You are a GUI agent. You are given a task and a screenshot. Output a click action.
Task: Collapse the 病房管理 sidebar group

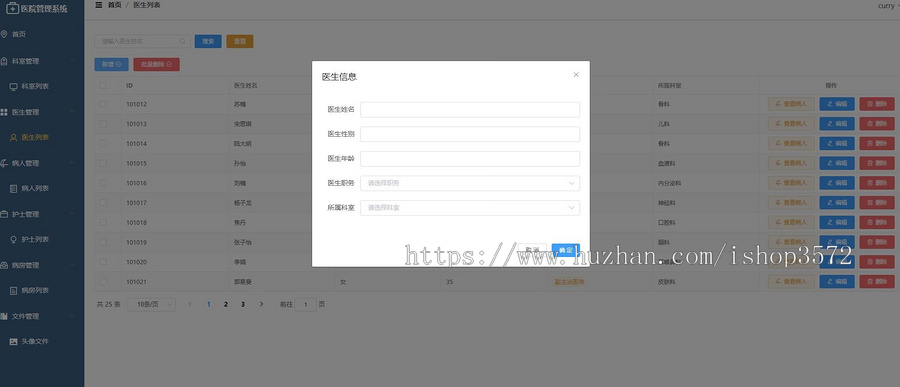point(72,265)
